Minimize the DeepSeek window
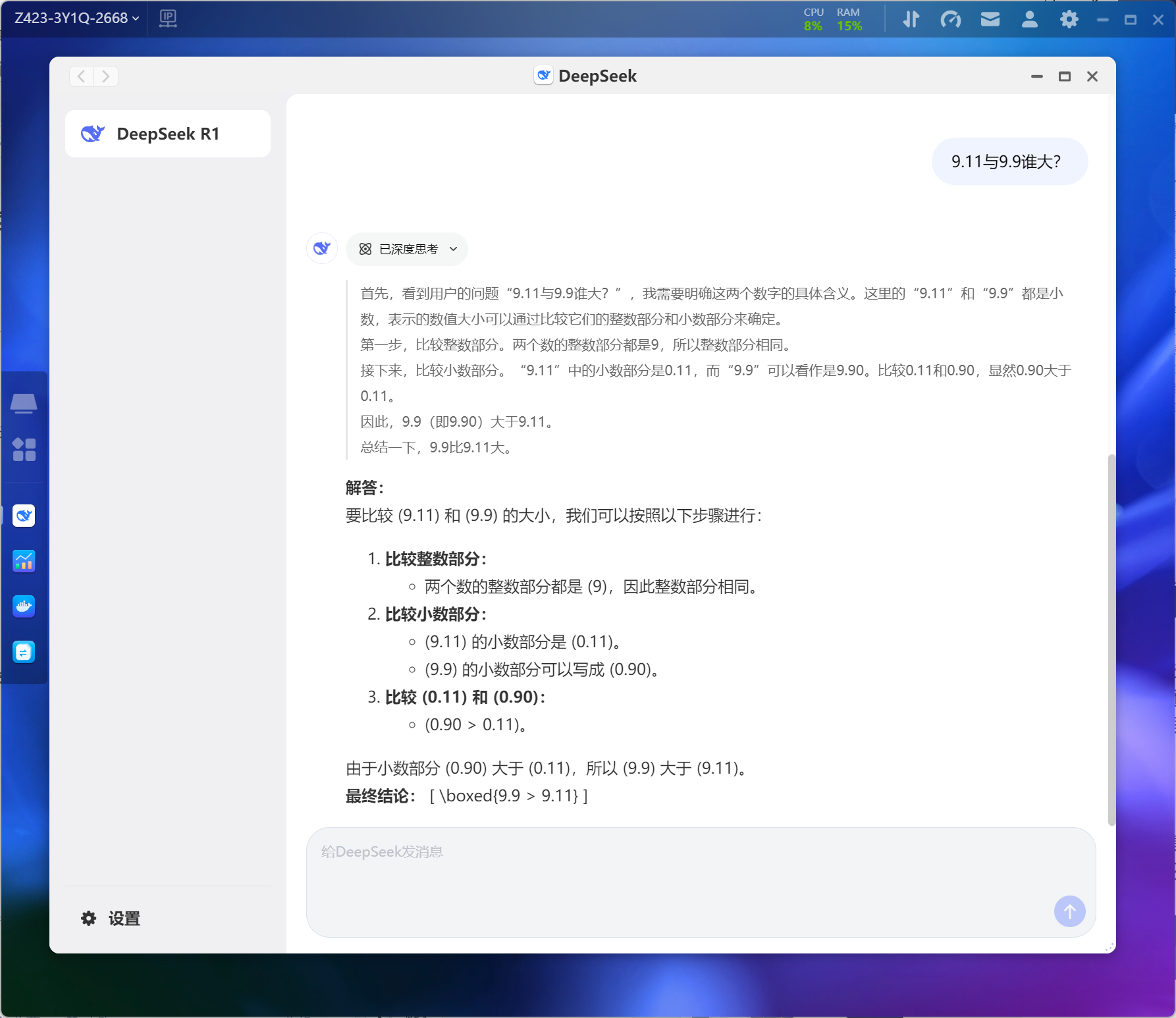Screen dimensions: 1176x1018 coord(1037,76)
